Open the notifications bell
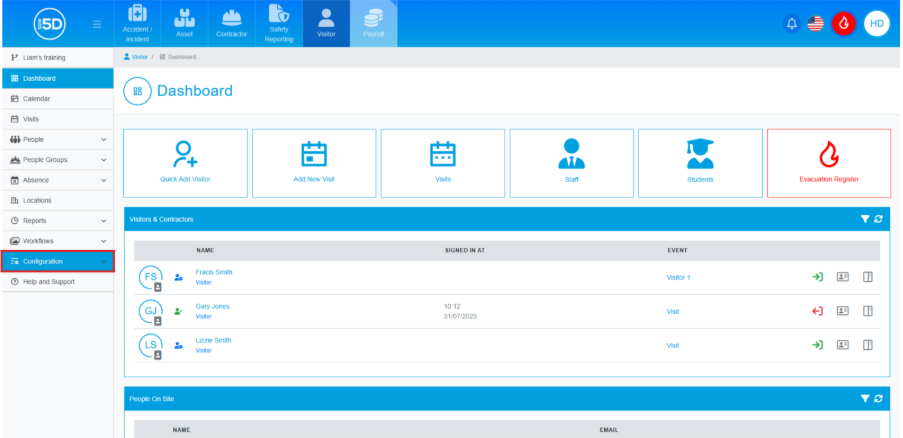This screenshot has height=438, width=903. 792,24
